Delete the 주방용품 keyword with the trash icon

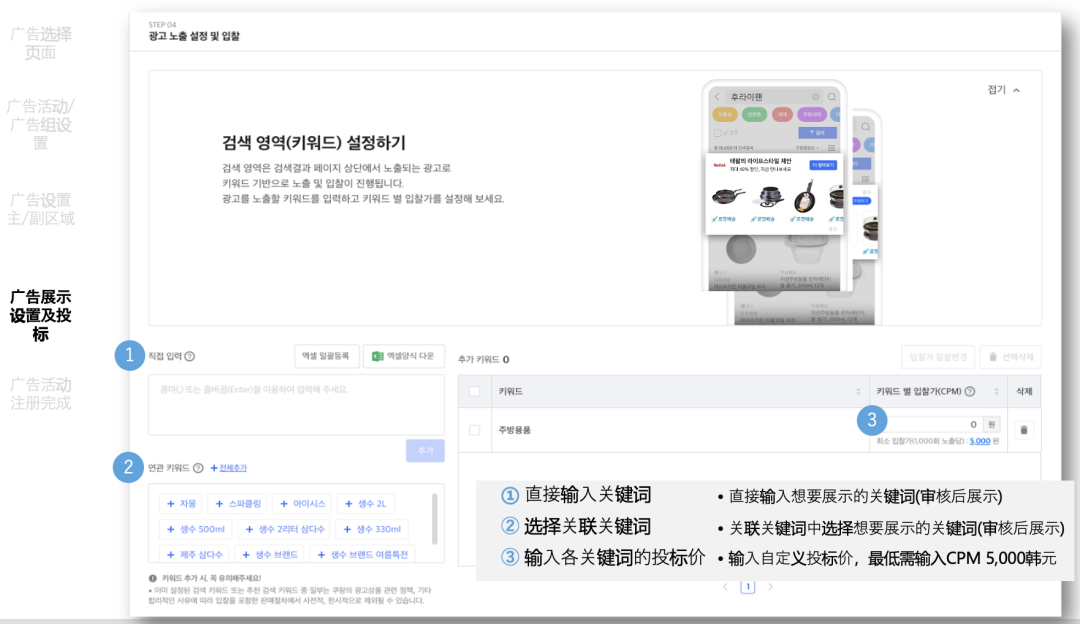(1024, 430)
